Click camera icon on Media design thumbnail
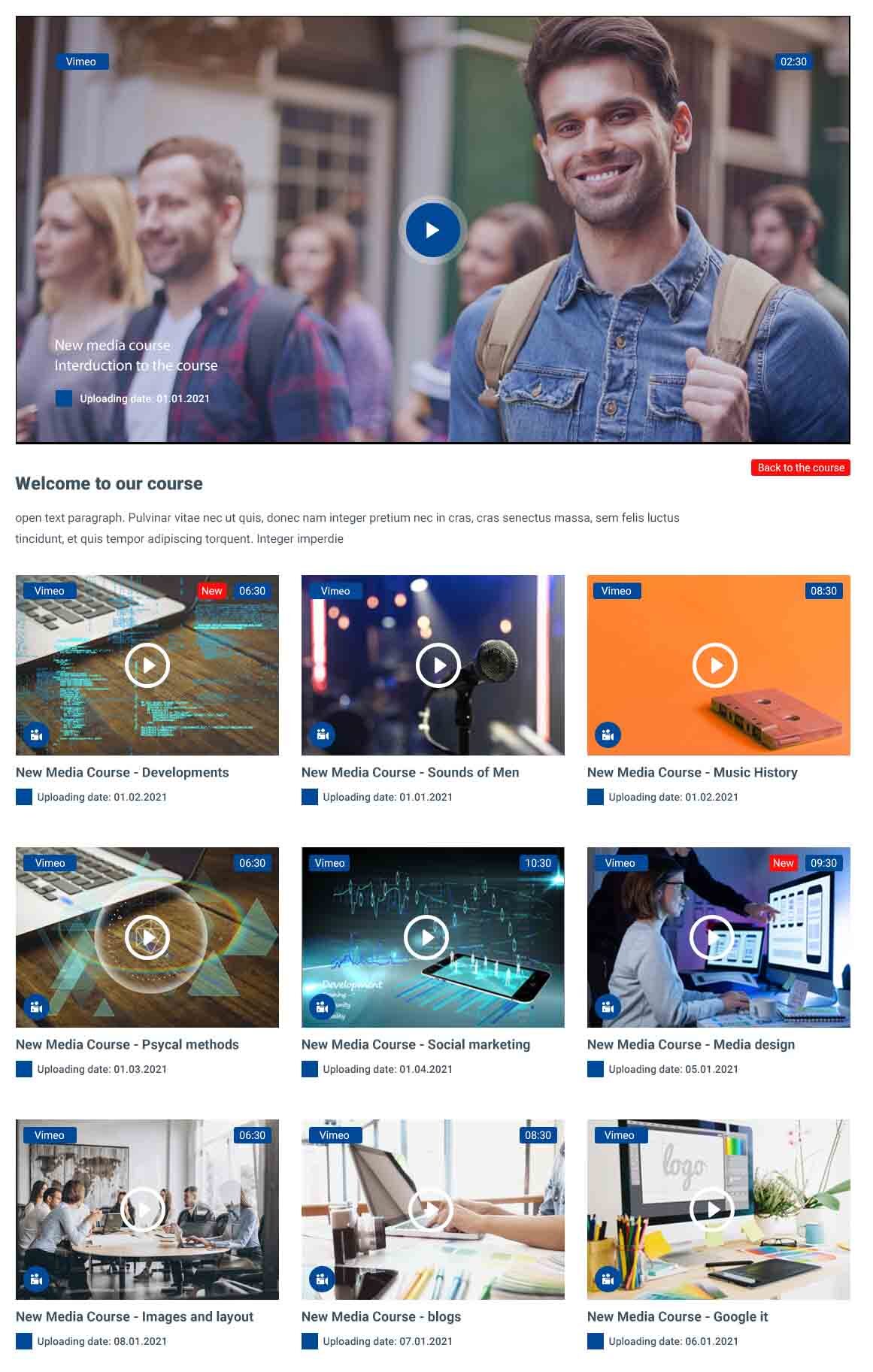This screenshot has width=873, height=1372. [x=608, y=1007]
